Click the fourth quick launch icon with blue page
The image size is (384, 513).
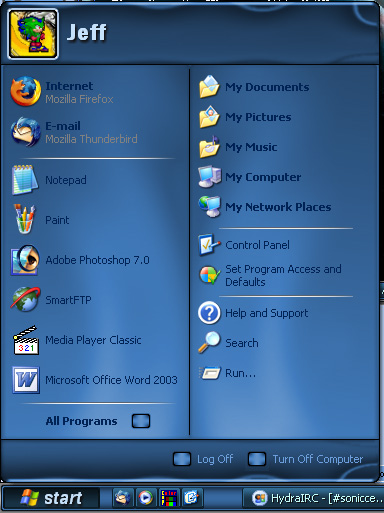click(192, 498)
